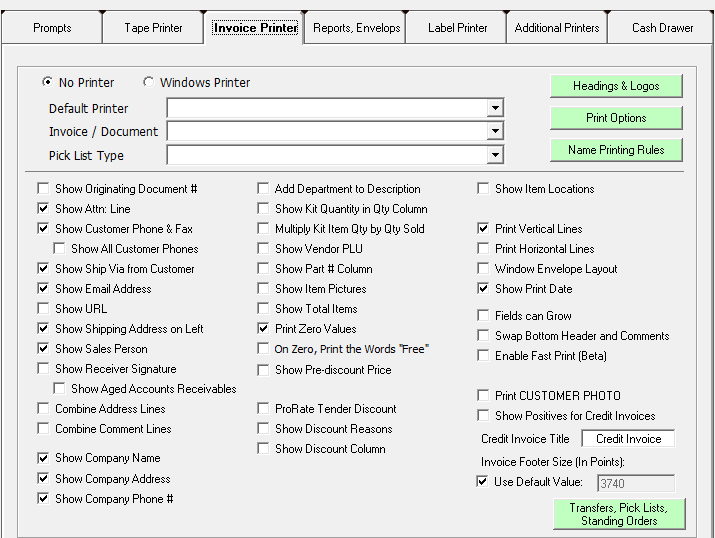
Task: Enable Print Horizontal Lines
Action: (x=483, y=248)
